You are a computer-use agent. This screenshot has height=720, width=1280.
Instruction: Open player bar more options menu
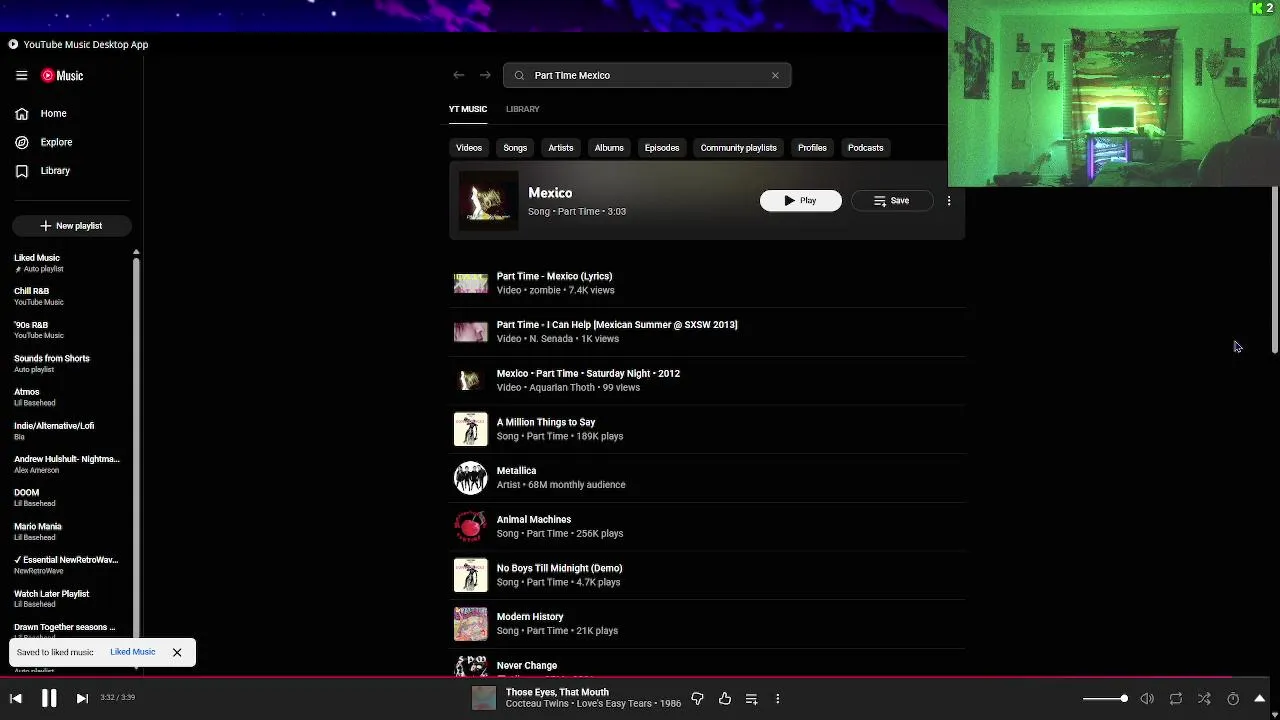777,699
